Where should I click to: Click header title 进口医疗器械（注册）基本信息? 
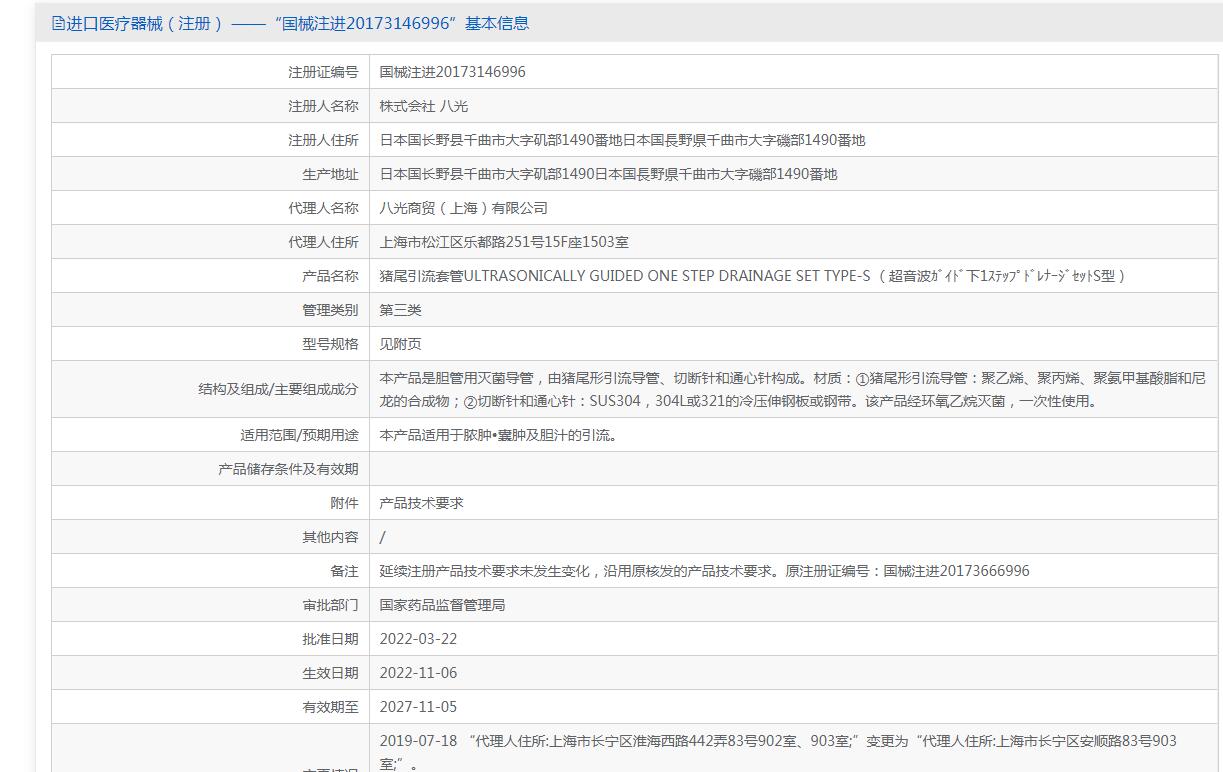298,23
